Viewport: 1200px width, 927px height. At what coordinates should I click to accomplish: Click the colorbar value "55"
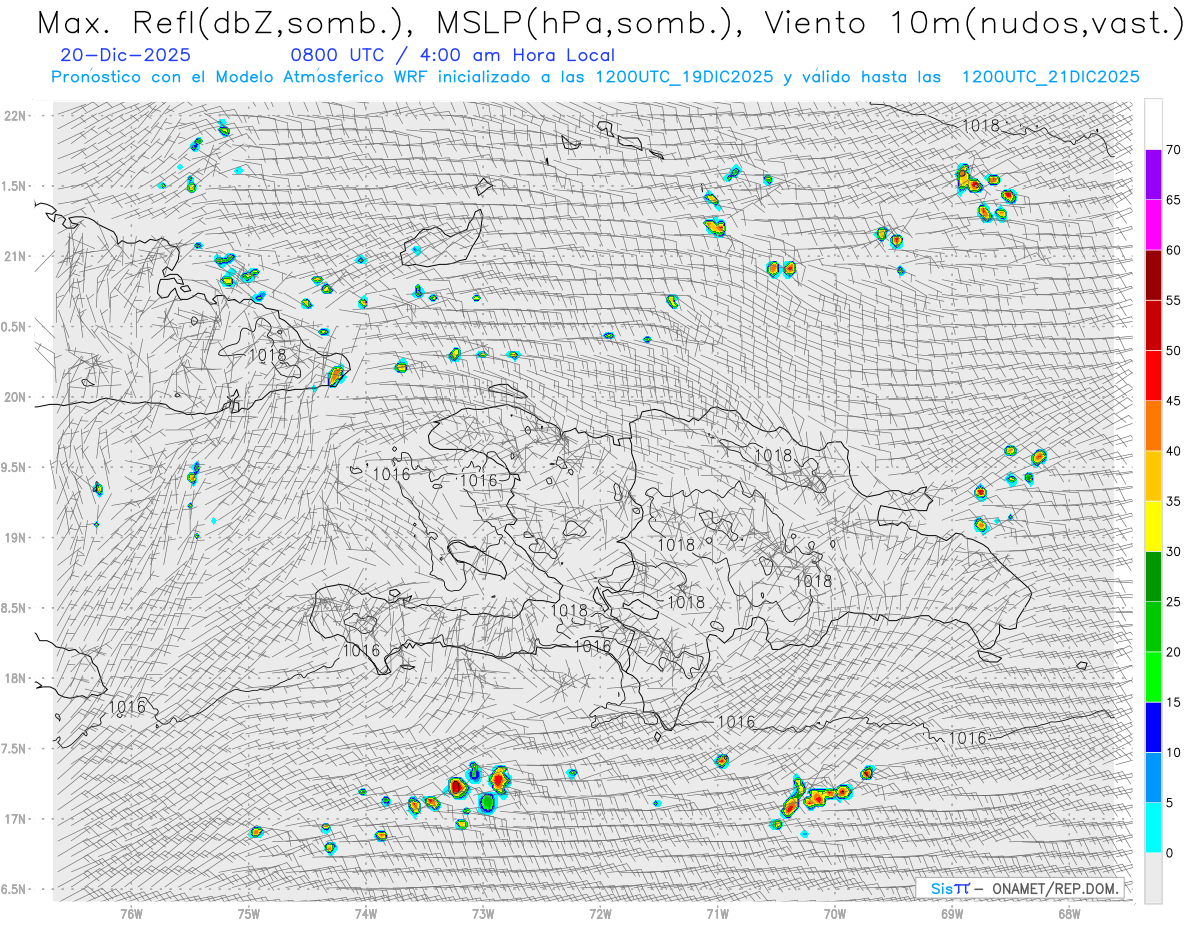1174,300
